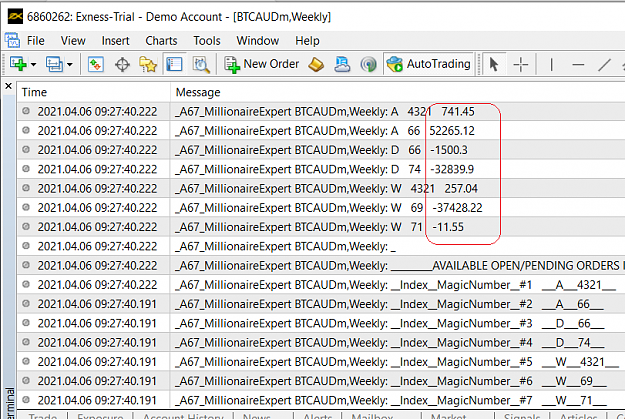Click the New Order button

(261, 64)
